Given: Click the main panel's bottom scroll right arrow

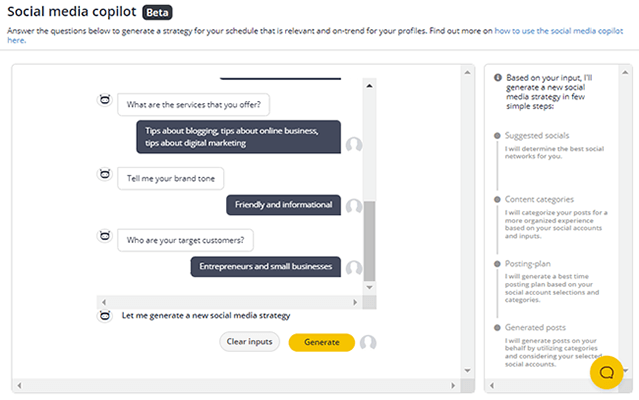Looking at the screenshot, I should coord(453,385).
